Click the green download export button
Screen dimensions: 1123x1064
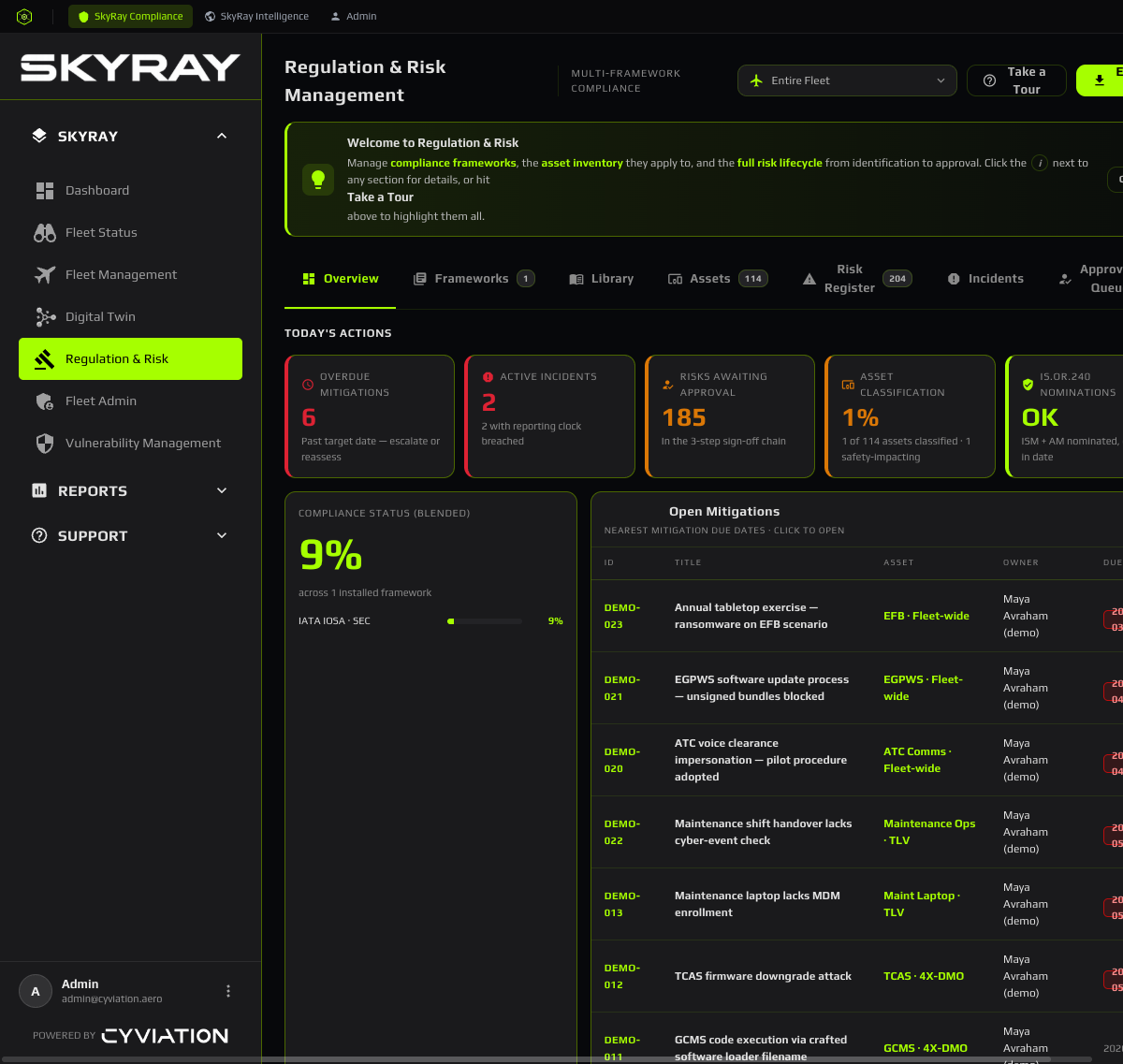tap(1100, 80)
